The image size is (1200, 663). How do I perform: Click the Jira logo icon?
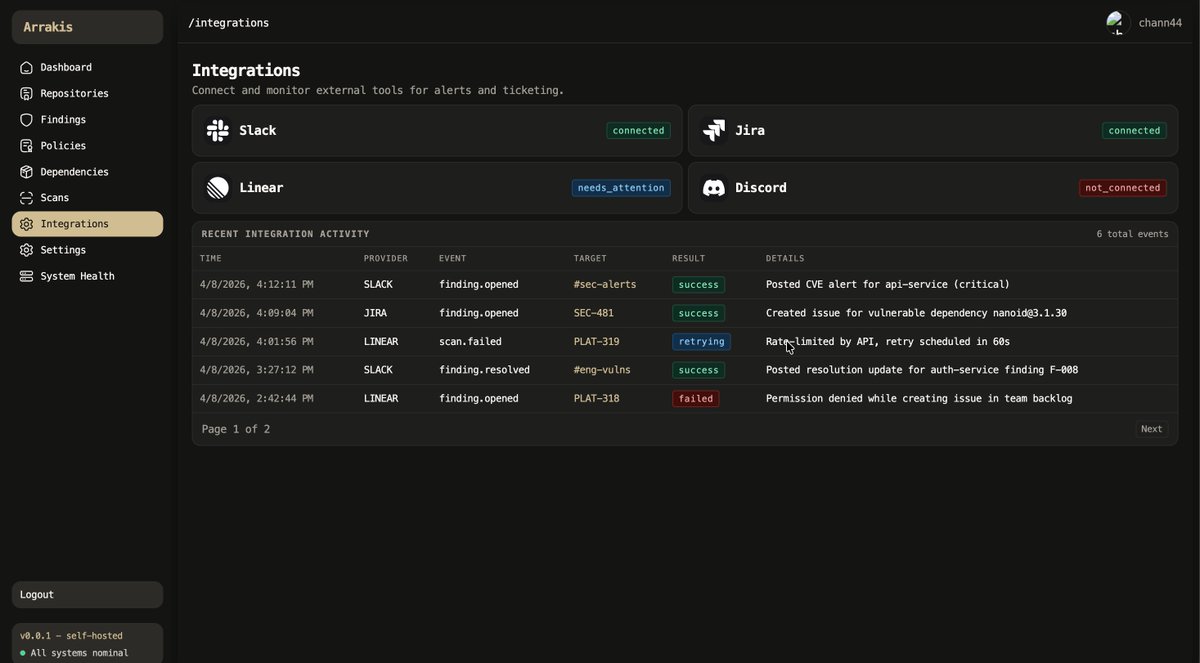(713, 130)
